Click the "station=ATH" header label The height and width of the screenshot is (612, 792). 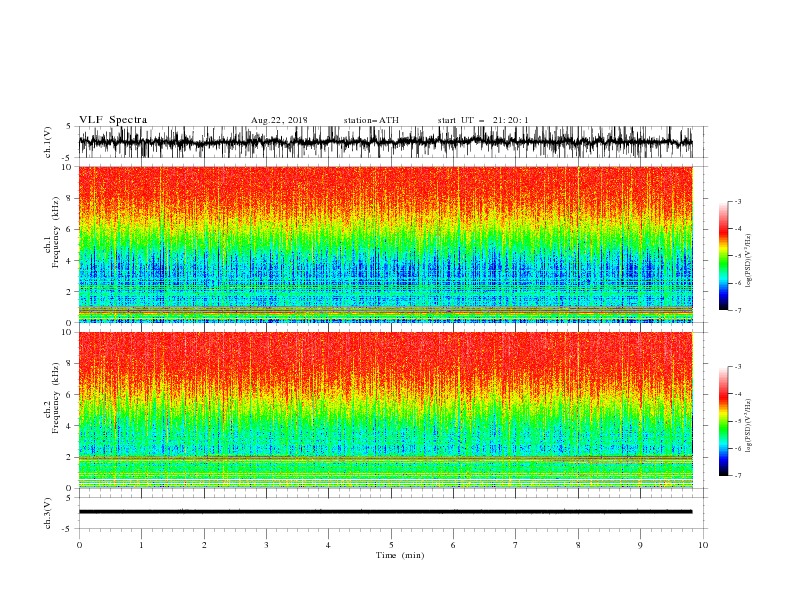tap(371, 120)
